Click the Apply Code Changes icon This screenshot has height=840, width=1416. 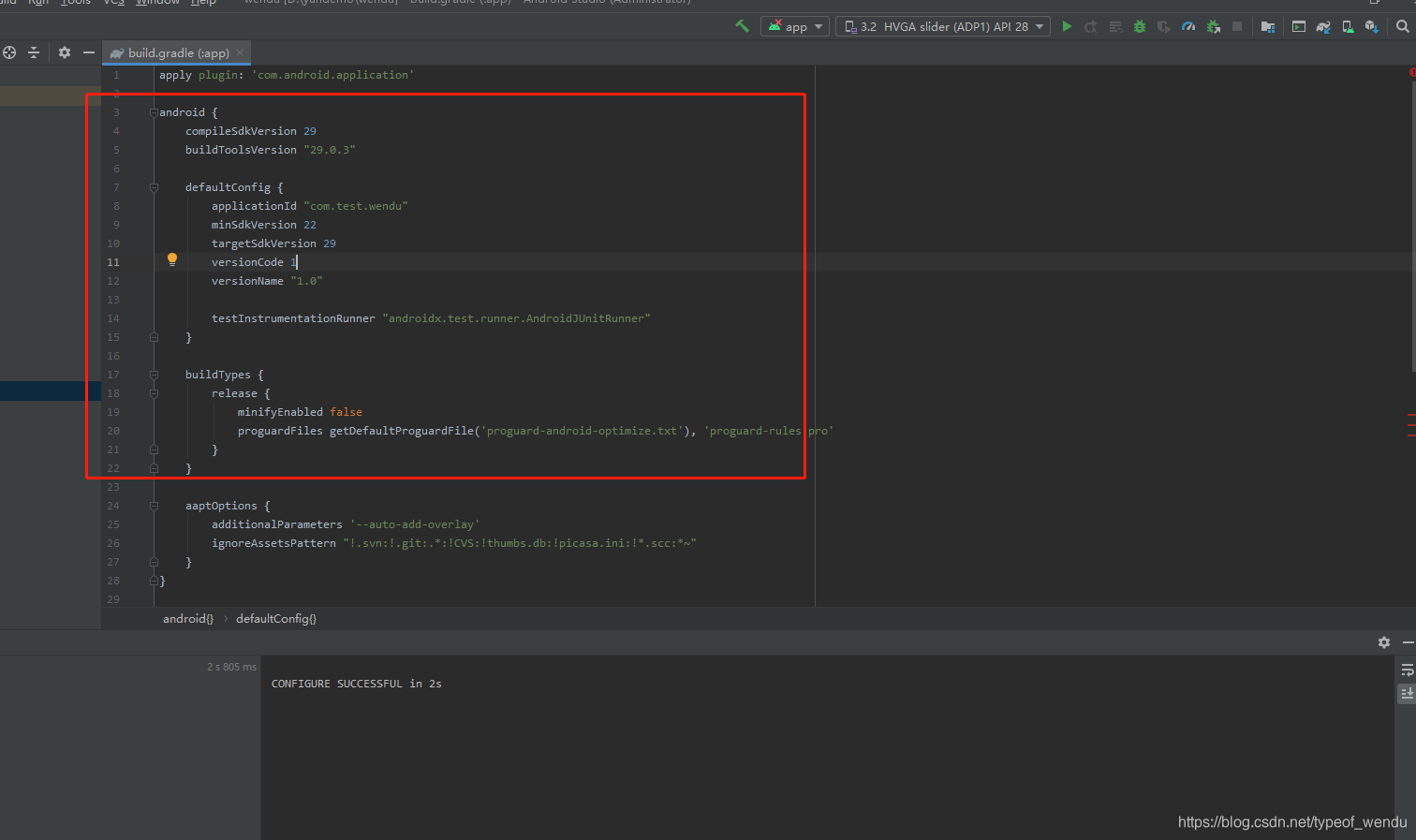(1115, 26)
